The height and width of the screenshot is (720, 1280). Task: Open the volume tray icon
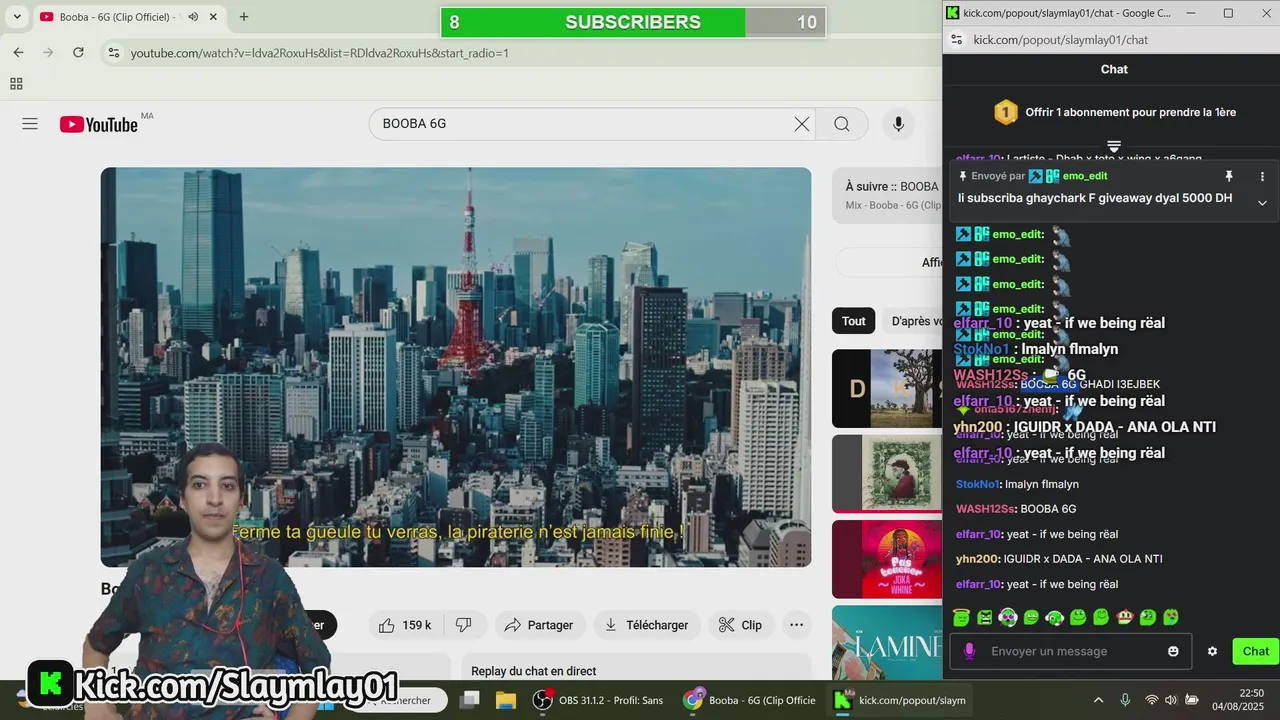(1171, 700)
